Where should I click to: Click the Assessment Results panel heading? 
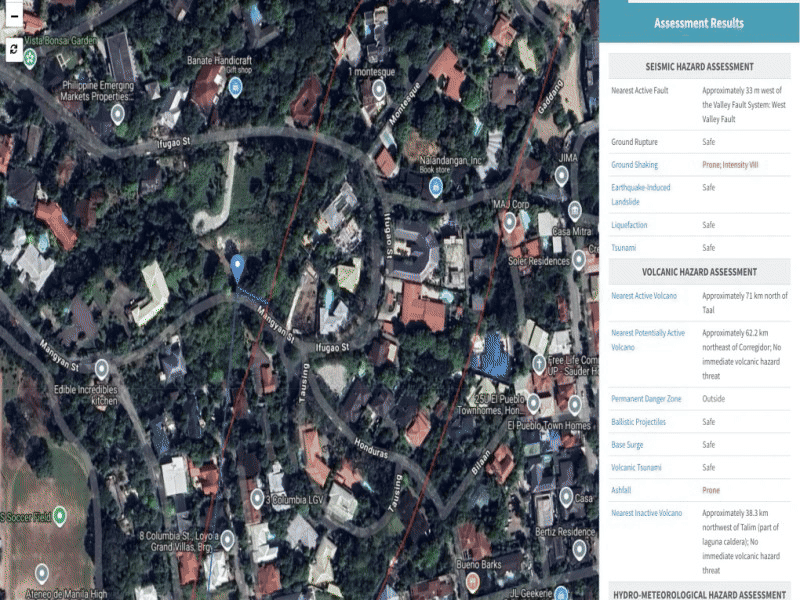click(698, 23)
